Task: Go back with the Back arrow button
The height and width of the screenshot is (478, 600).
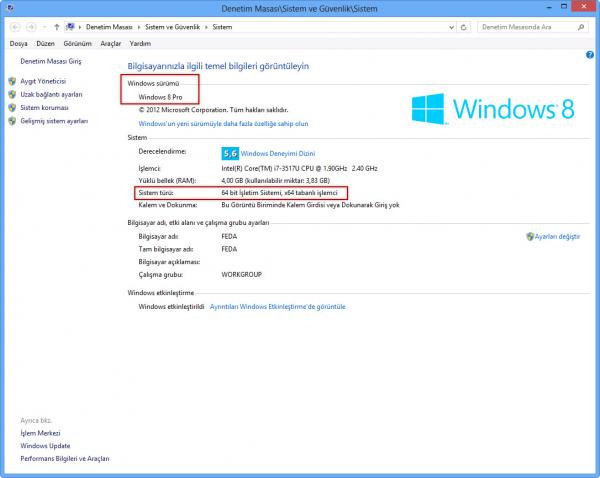Action: [x=15, y=27]
